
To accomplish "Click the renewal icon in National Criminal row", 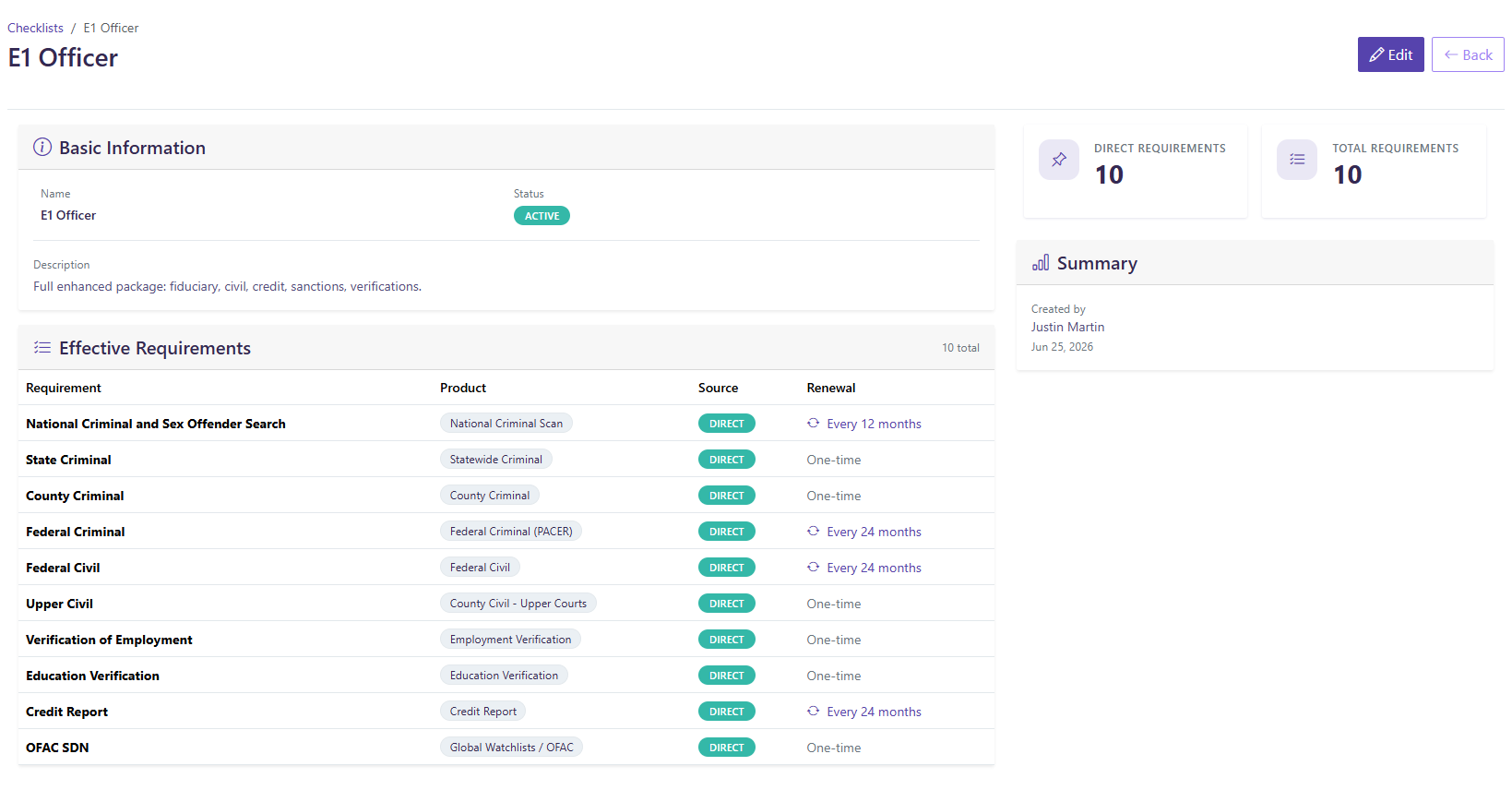I will pyautogui.click(x=813, y=423).
